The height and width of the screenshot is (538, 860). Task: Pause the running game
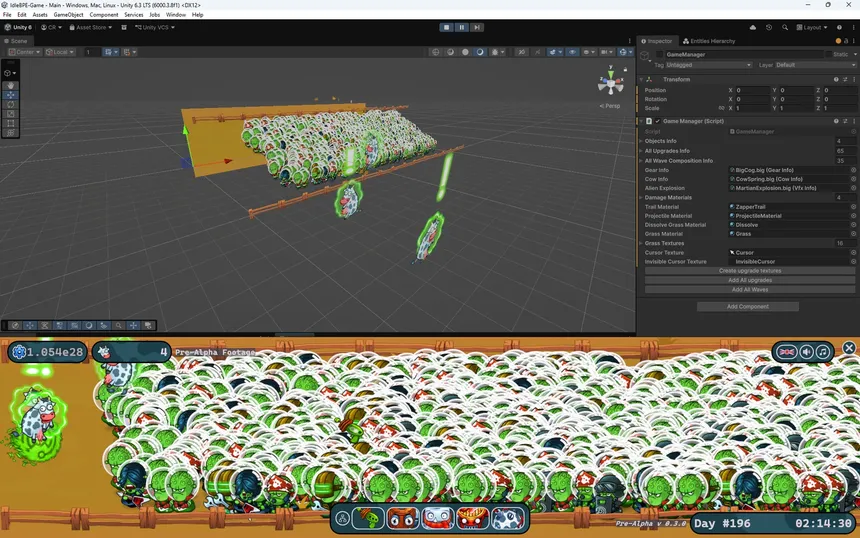[x=461, y=27]
